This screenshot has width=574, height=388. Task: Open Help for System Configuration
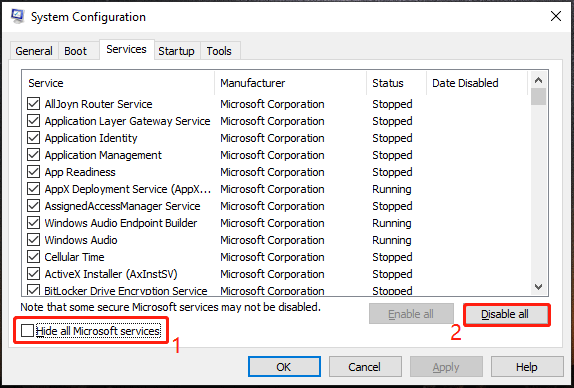tap(527, 367)
